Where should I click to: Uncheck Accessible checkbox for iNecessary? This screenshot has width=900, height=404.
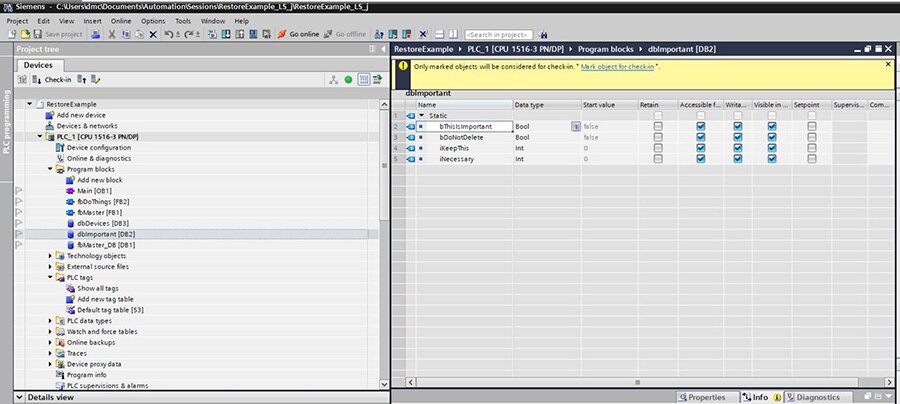(700, 159)
